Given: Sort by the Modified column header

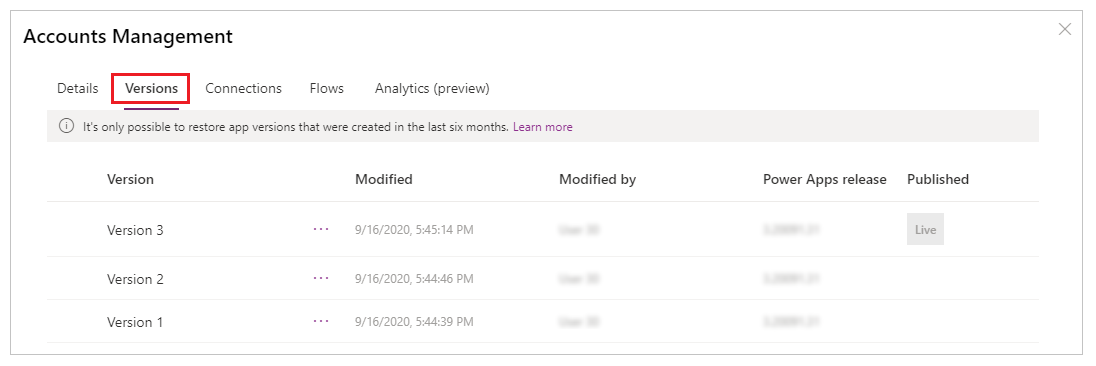Looking at the screenshot, I should [384, 180].
